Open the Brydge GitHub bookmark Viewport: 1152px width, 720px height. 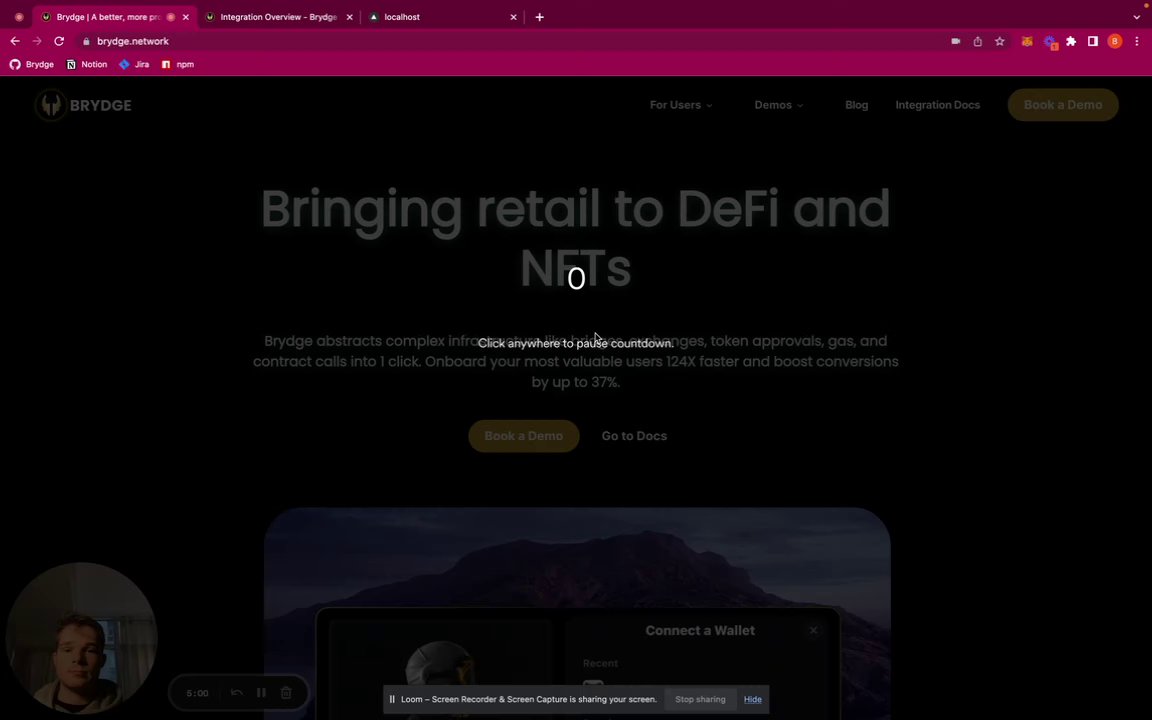click(32, 64)
